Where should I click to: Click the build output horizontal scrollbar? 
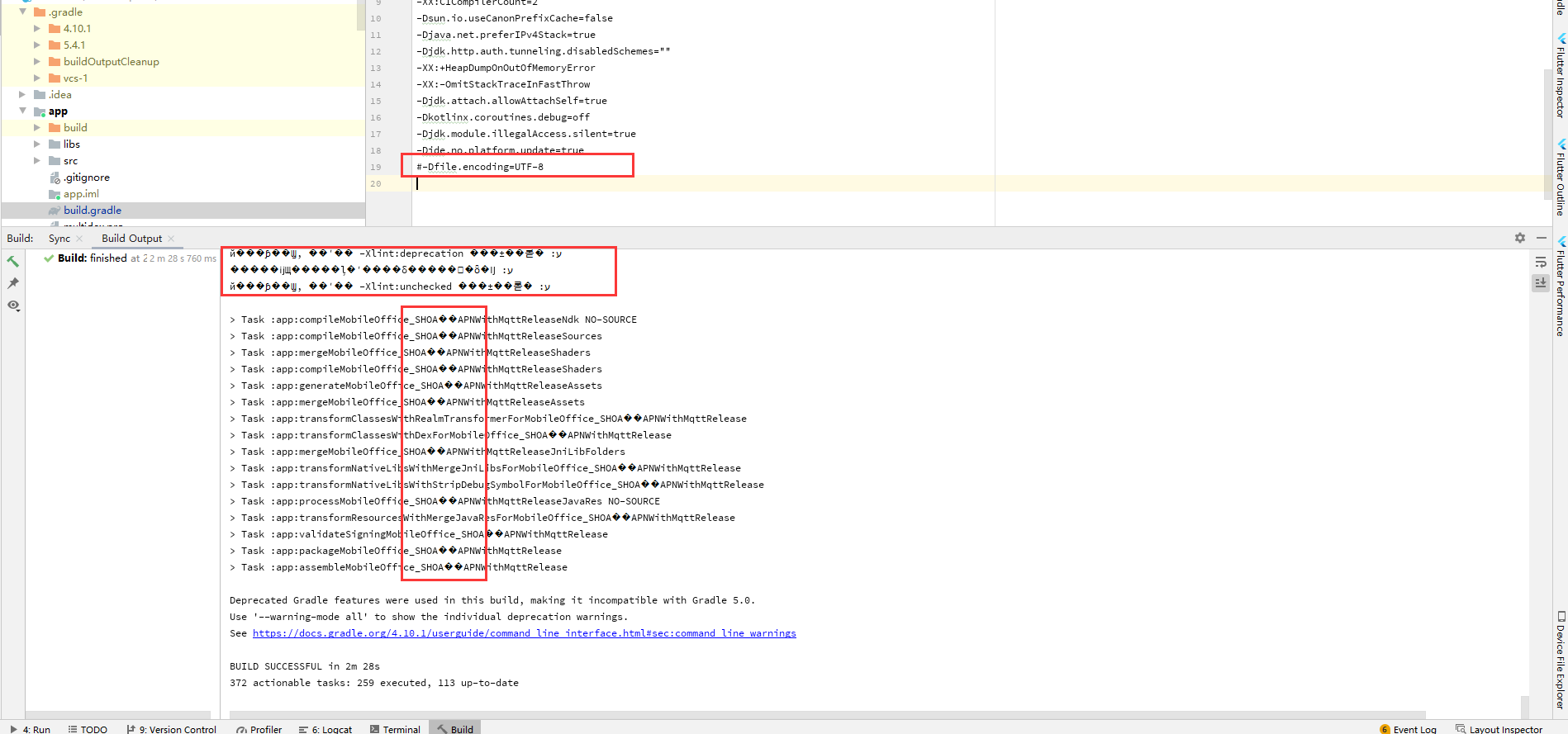coord(828,714)
